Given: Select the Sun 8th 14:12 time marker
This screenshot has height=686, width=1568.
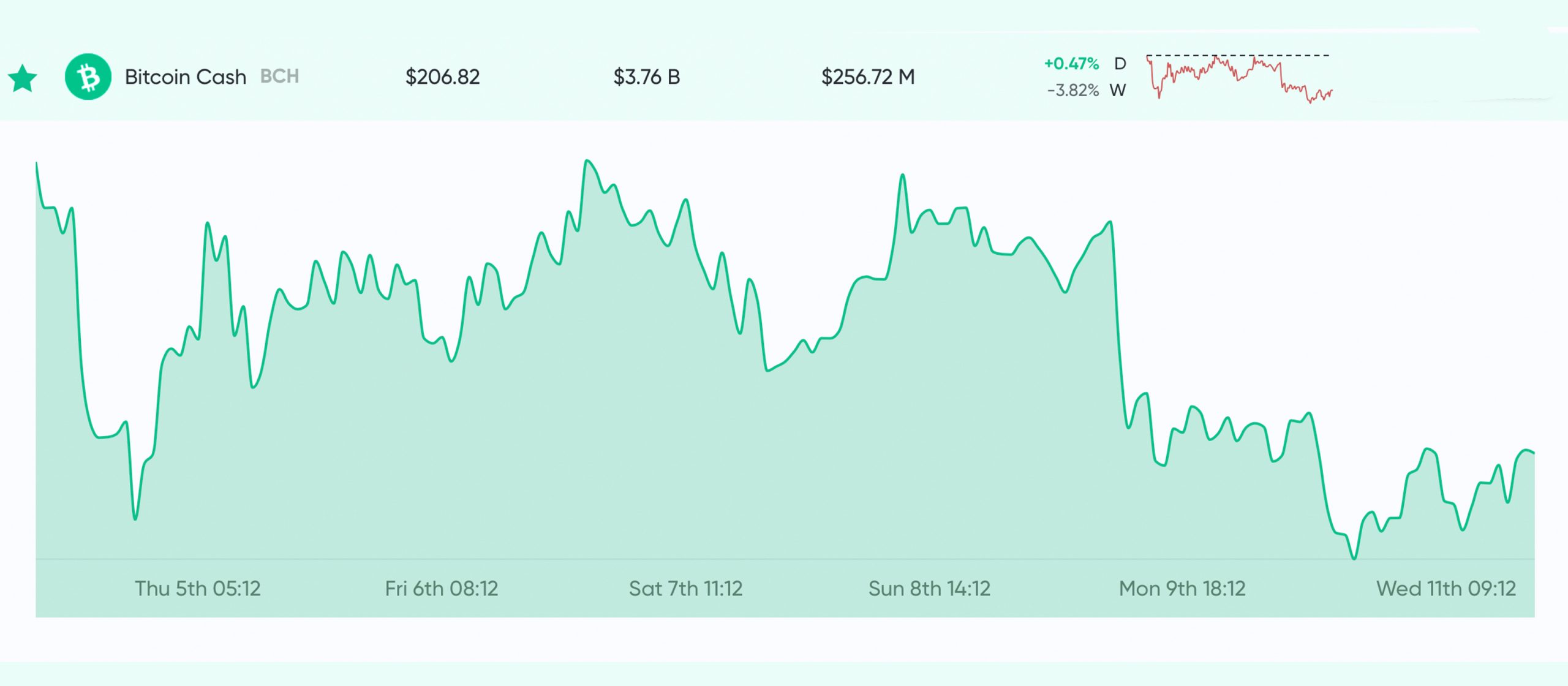Looking at the screenshot, I should click(929, 589).
